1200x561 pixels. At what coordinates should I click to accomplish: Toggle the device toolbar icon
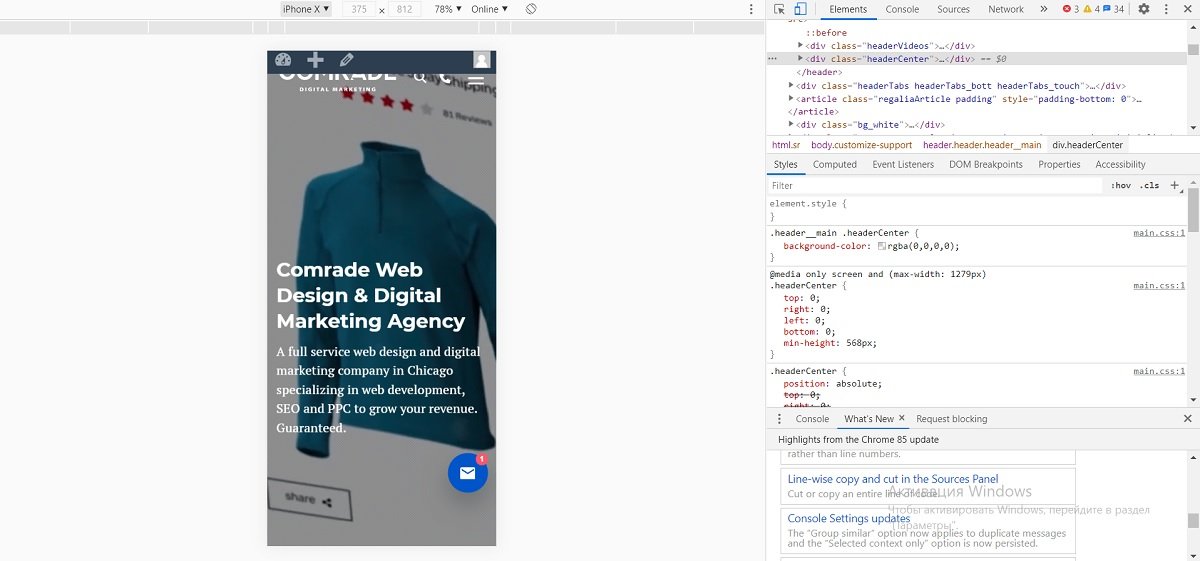[800, 9]
